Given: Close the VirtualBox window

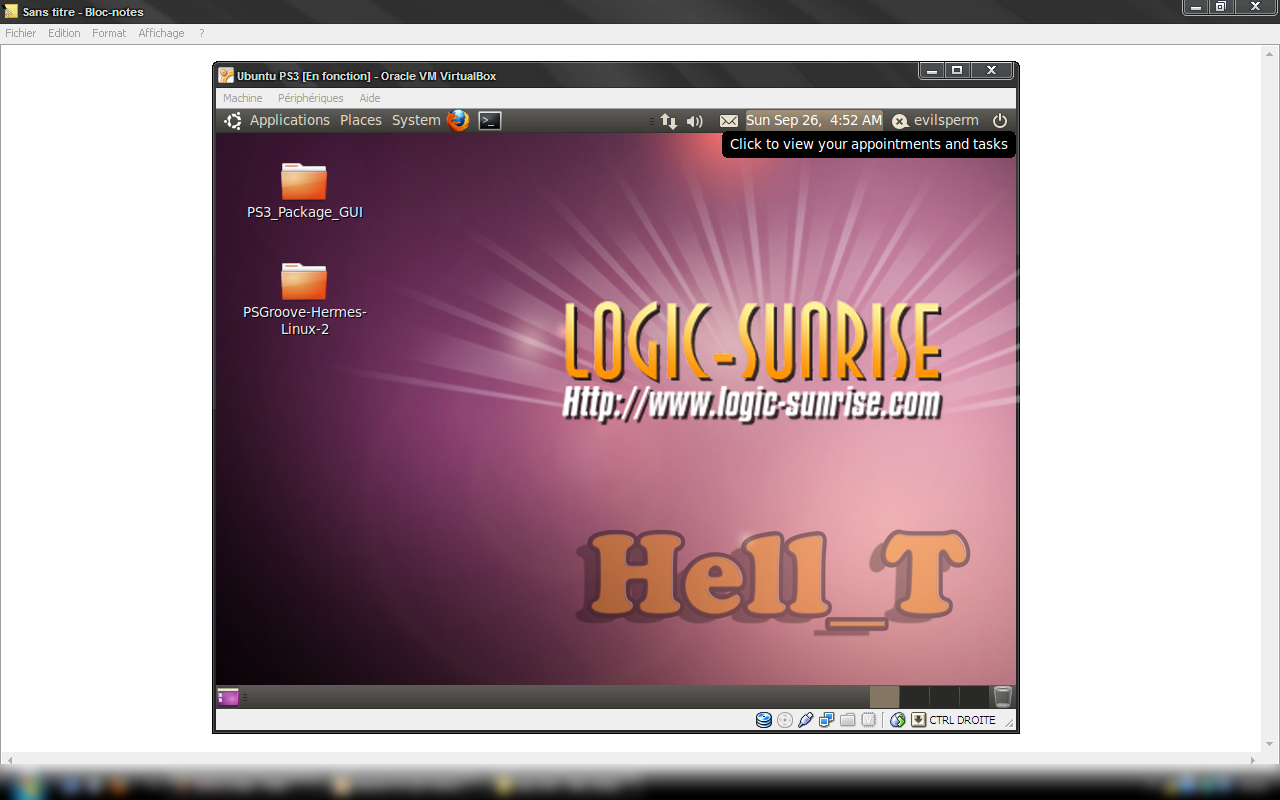Looking at the screenshot, I should point(991,71).
